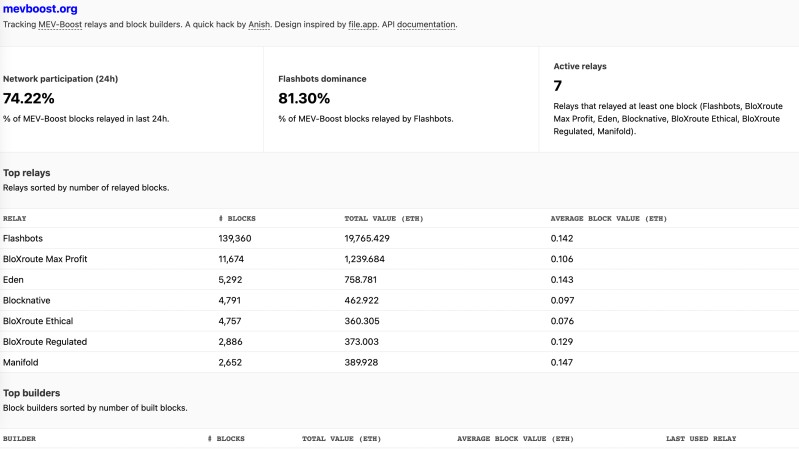Select the Eden relay row
This screenshot has height=450, width=799.
[x=14, y=280]
